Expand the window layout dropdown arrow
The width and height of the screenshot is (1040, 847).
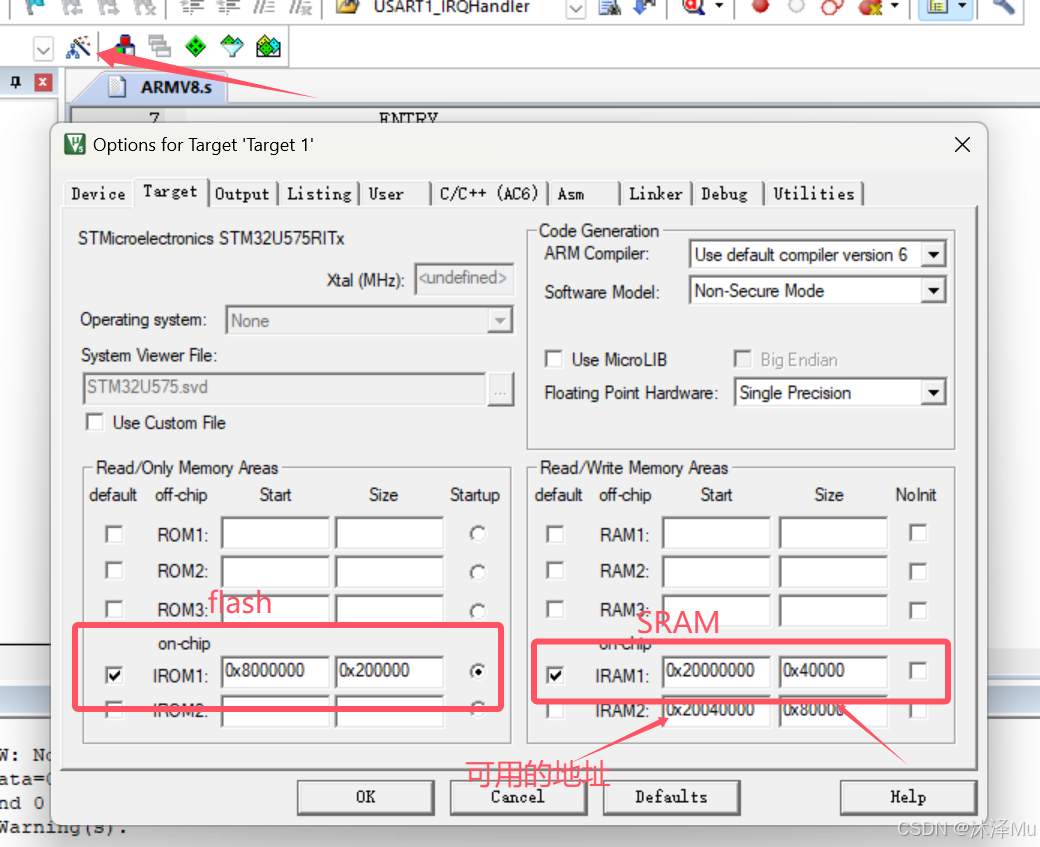[x=962, y=7]
